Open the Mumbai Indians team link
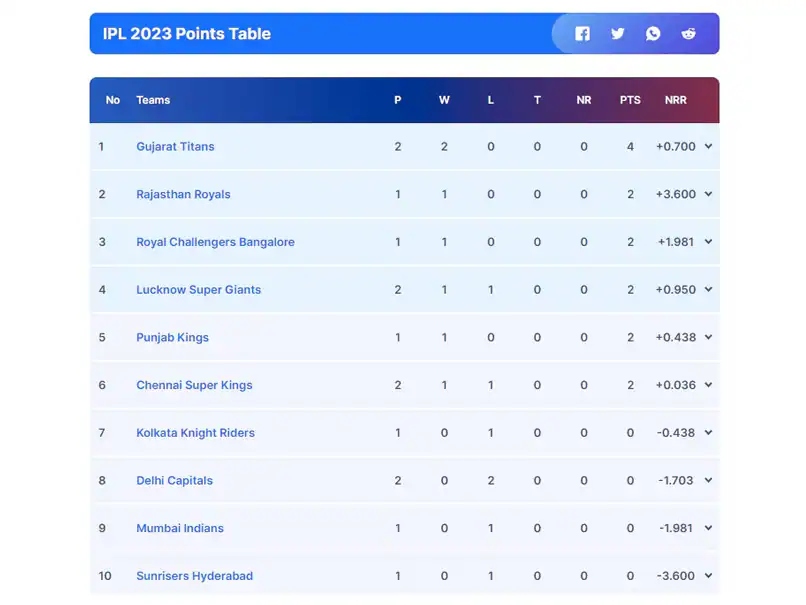The image size is (806, 605). (180, 528)
